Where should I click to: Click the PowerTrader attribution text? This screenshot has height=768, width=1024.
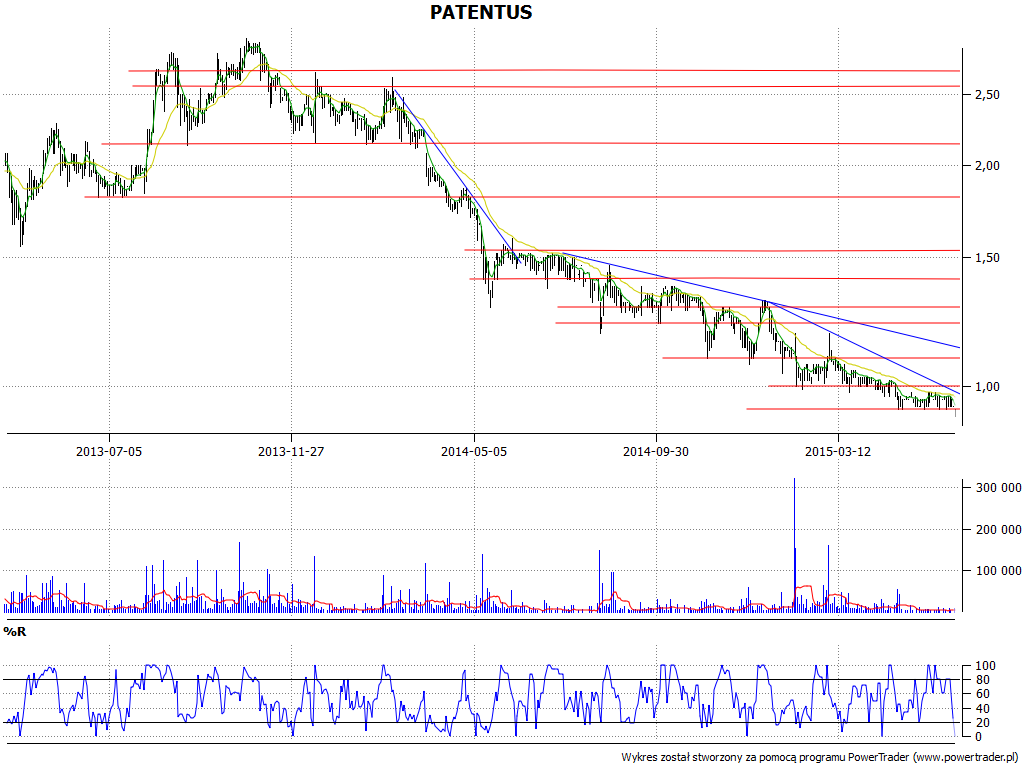[x=821, y=758]
